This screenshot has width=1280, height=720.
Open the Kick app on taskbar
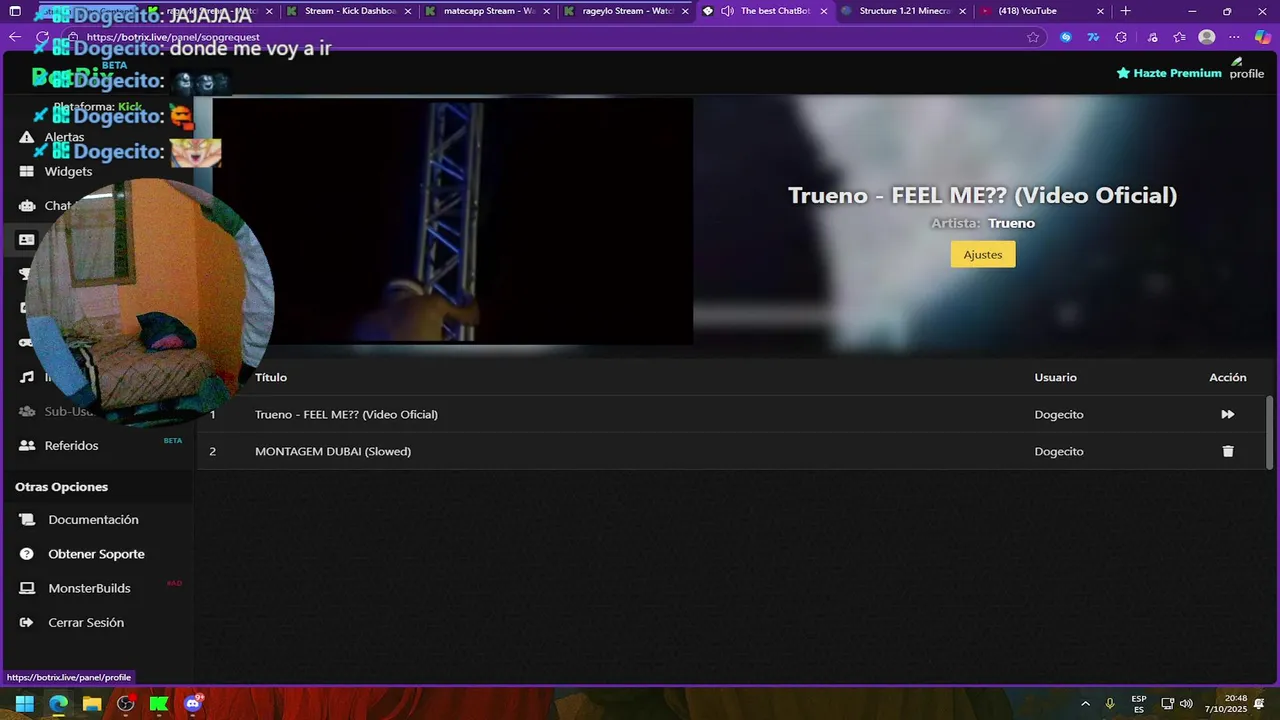tap(159, 704)
